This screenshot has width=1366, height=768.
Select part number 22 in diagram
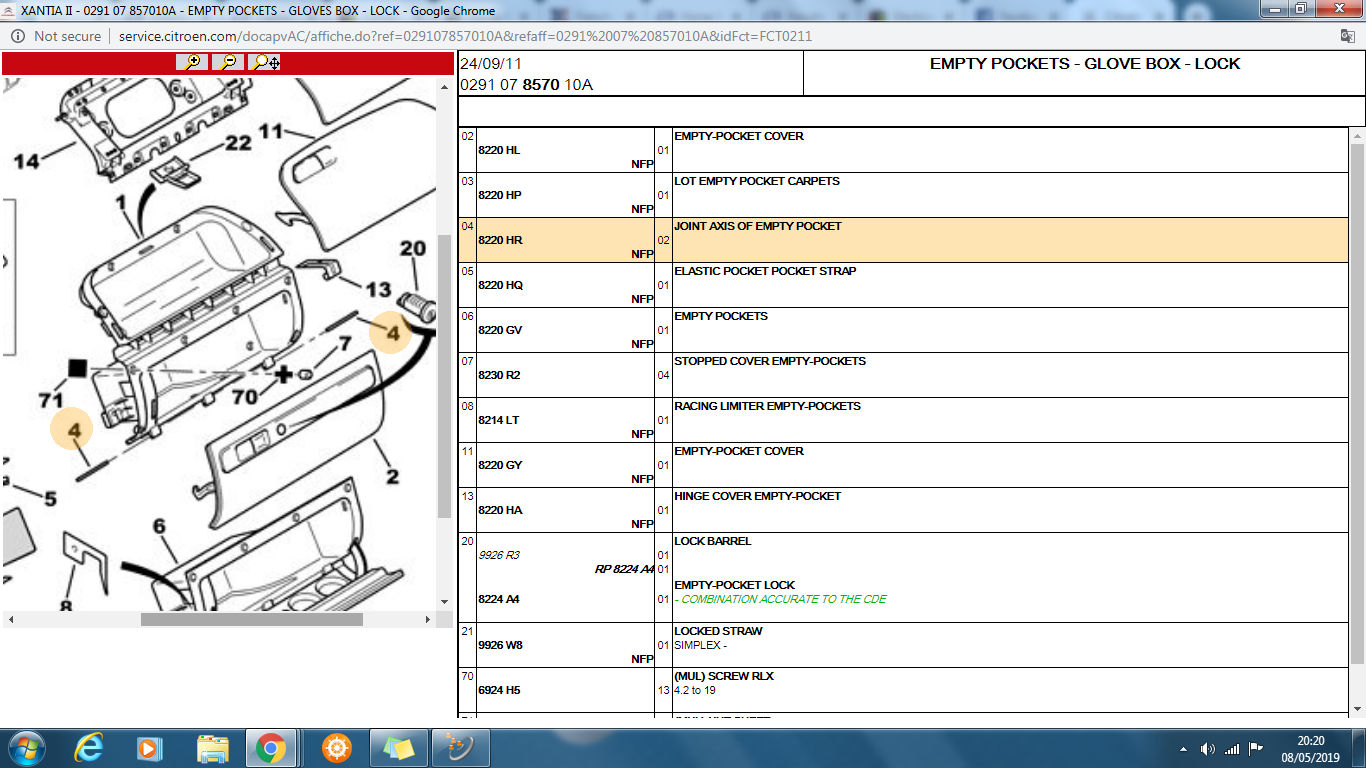238,144
